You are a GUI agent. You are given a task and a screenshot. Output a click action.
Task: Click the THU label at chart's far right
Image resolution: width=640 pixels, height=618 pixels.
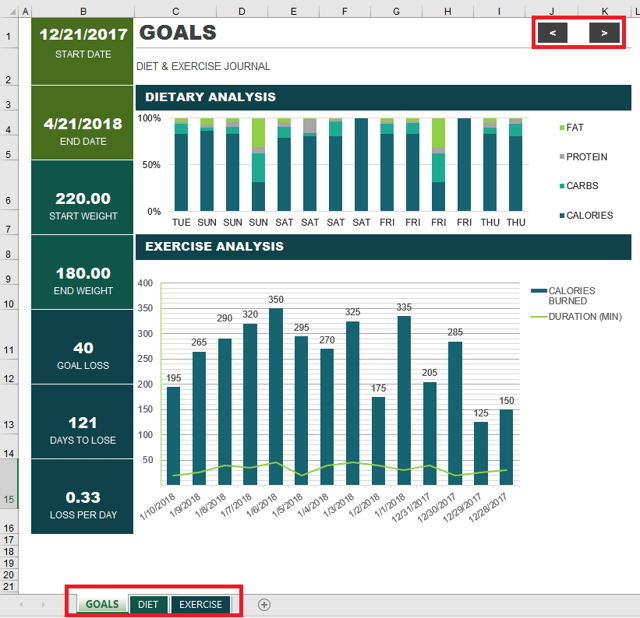[x=516, y=222]
